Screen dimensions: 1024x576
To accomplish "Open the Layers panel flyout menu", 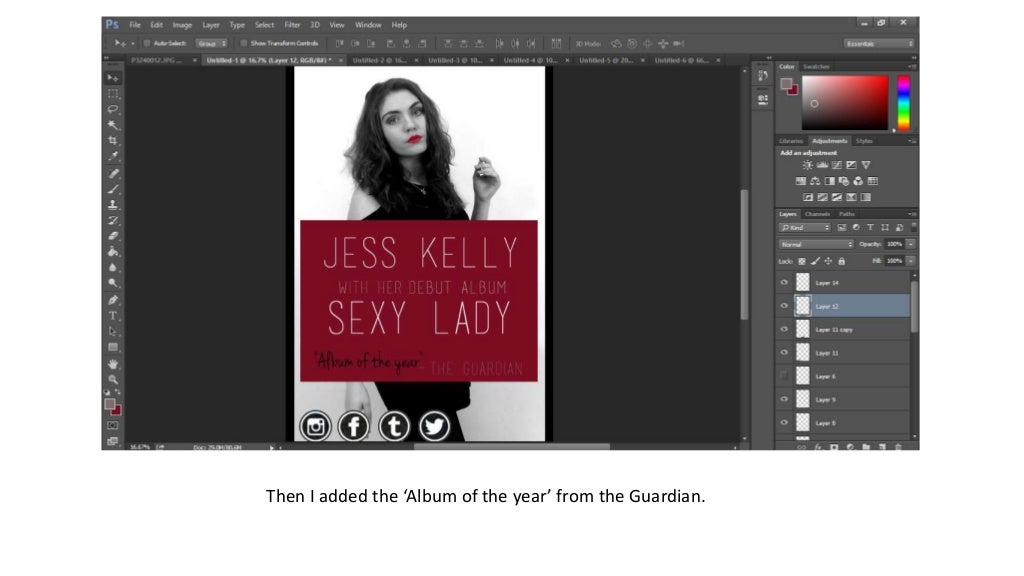I will (912, 214).
